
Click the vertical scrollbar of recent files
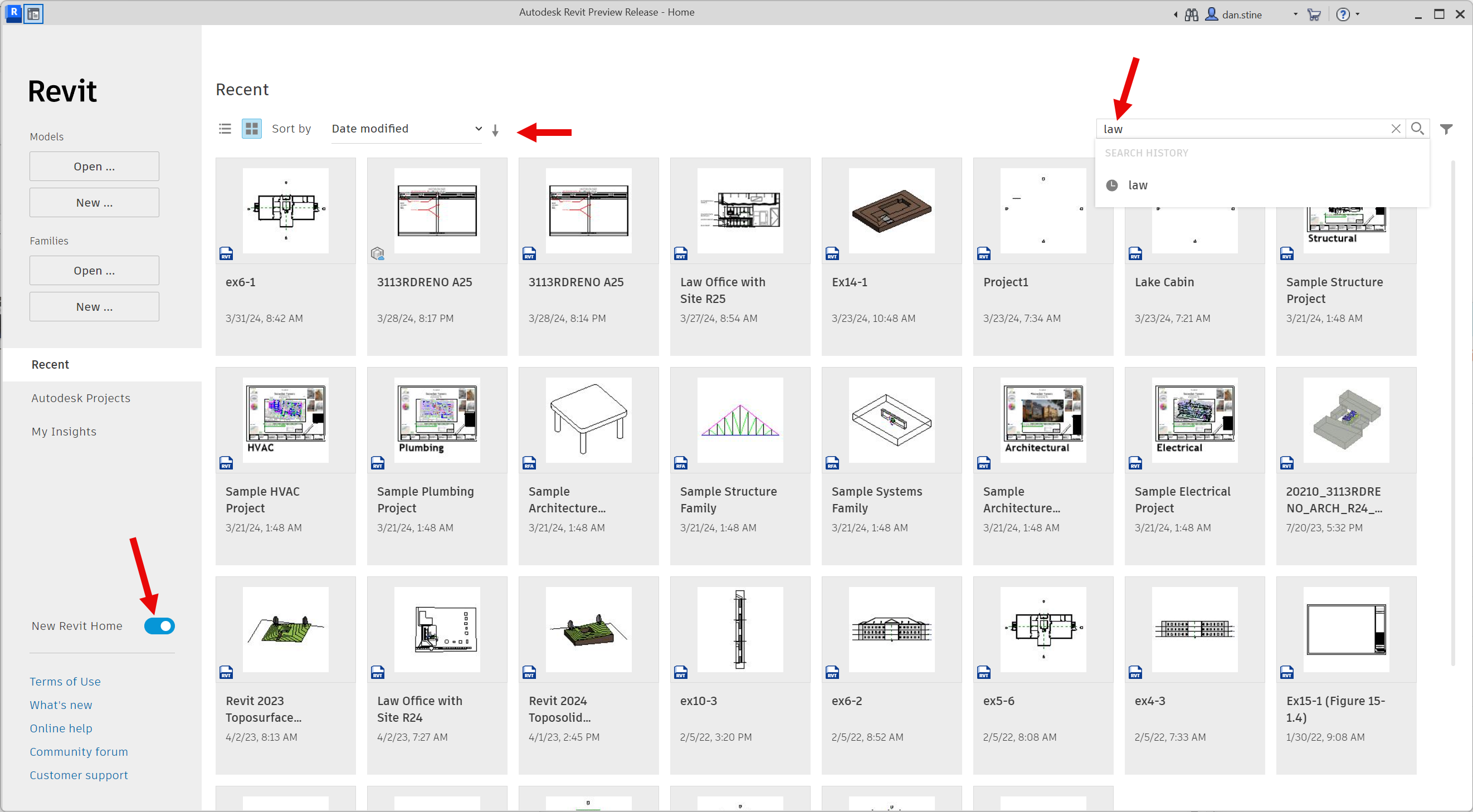(x=1453, y=414)
